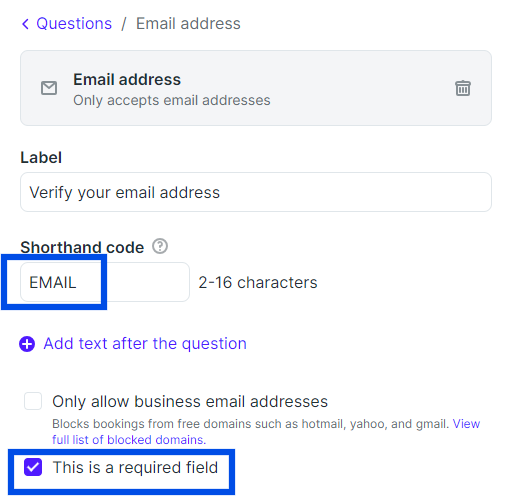Uncheck the This is a required field box
This screenshot has height=496, width=505.
pos(33,467)
